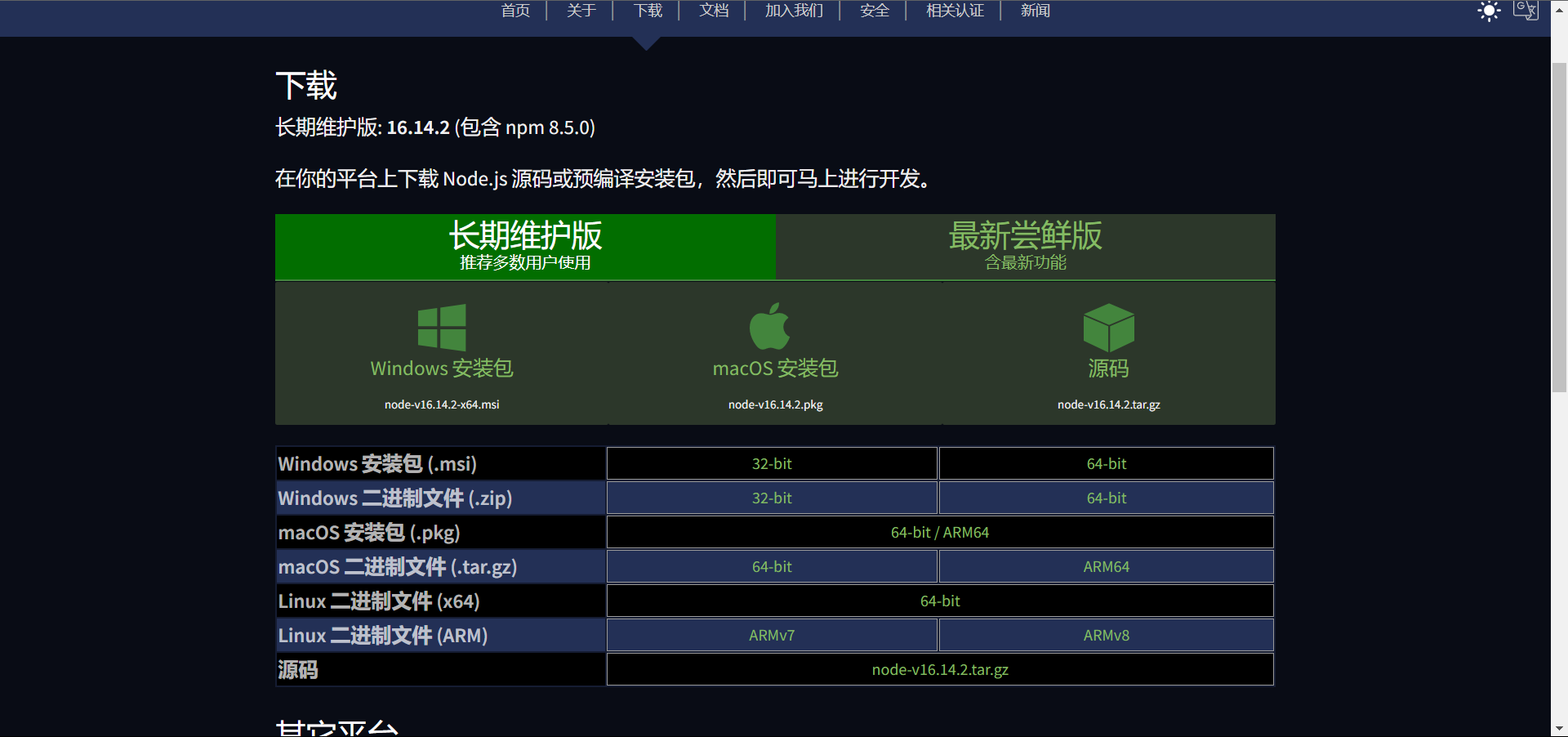Download macOS .tar.gz ARM64 binary
This screenshot has width=1568, height=737.
coord(1107,566)
